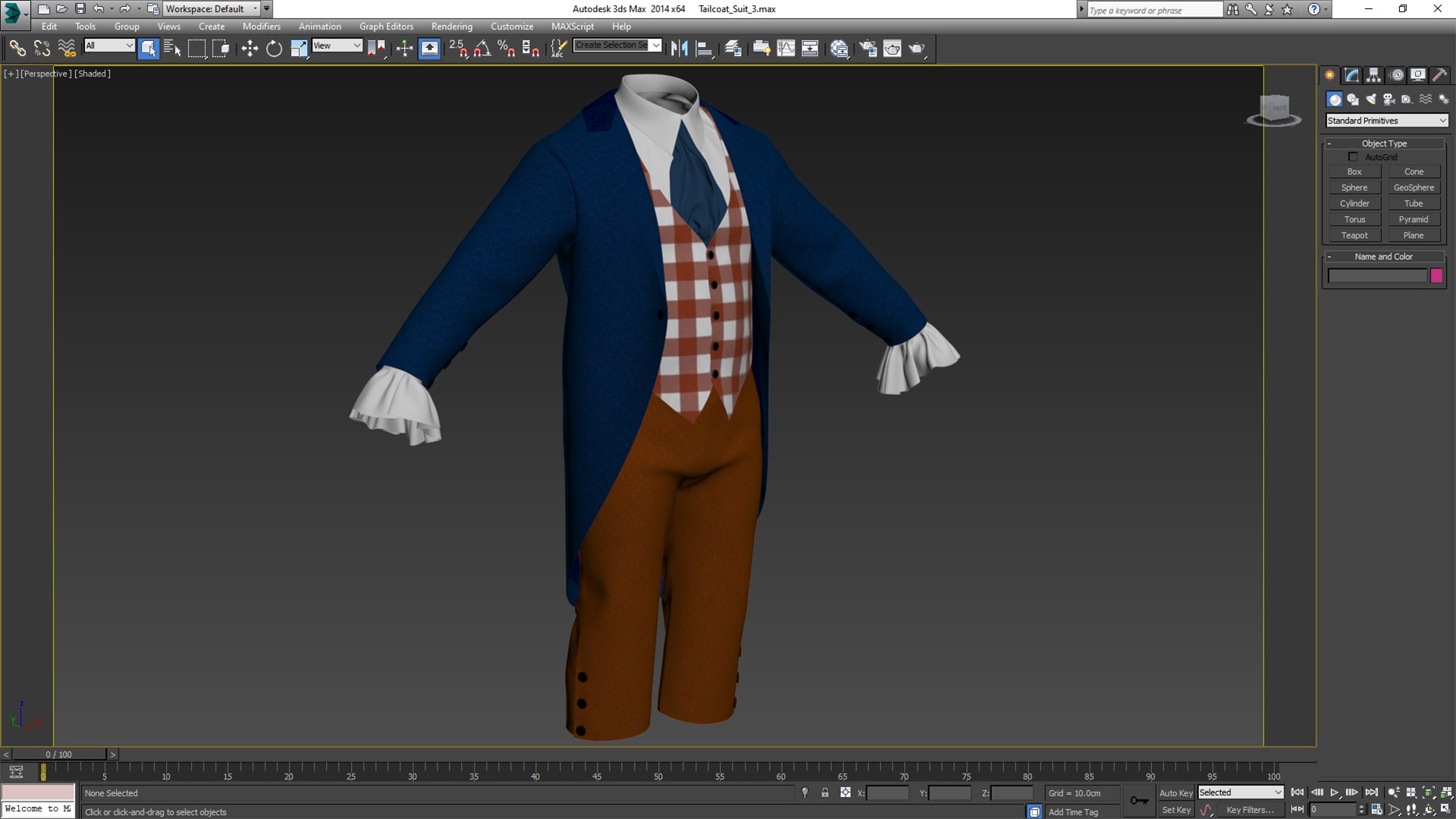Viewport: 1456px width, 819px height.
Task: Toggle the Angle Snap button
Action: [x=482, y=49]
